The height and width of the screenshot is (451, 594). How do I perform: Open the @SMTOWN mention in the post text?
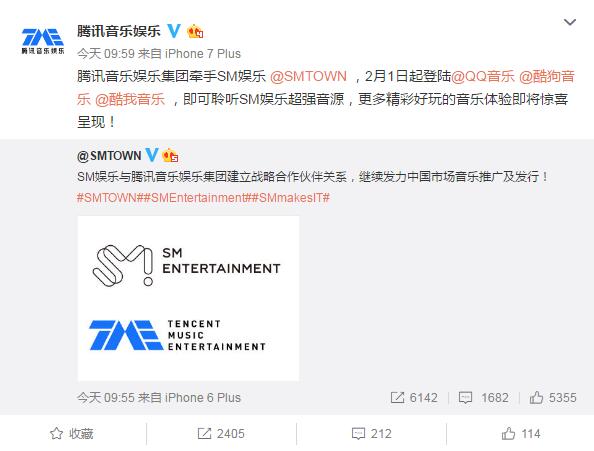click(x=308, y=76)
